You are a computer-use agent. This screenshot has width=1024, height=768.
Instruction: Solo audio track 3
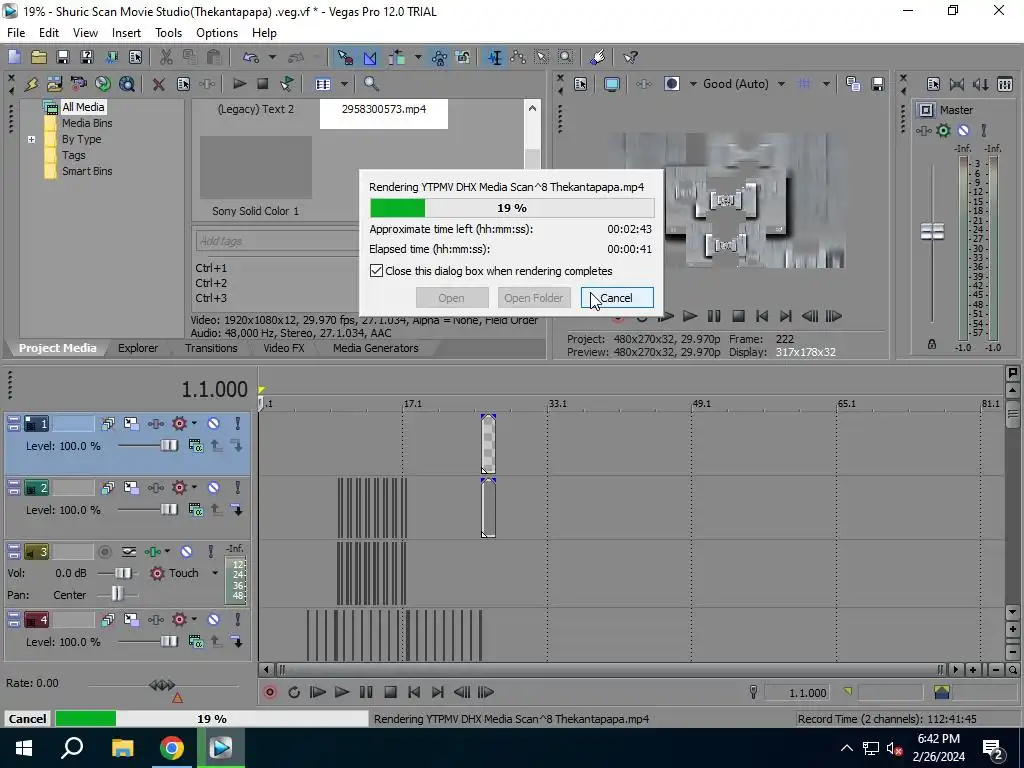(210, 552)
